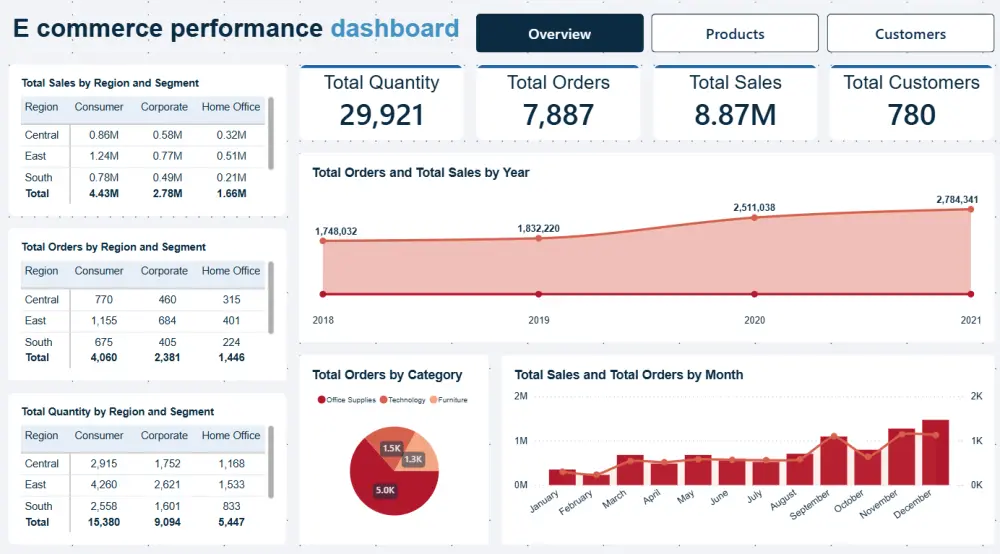Viewport: 1000px width, 554px height.
Task: Select the Total Quantity 29,921 card
Action: (x=381, y=103)
